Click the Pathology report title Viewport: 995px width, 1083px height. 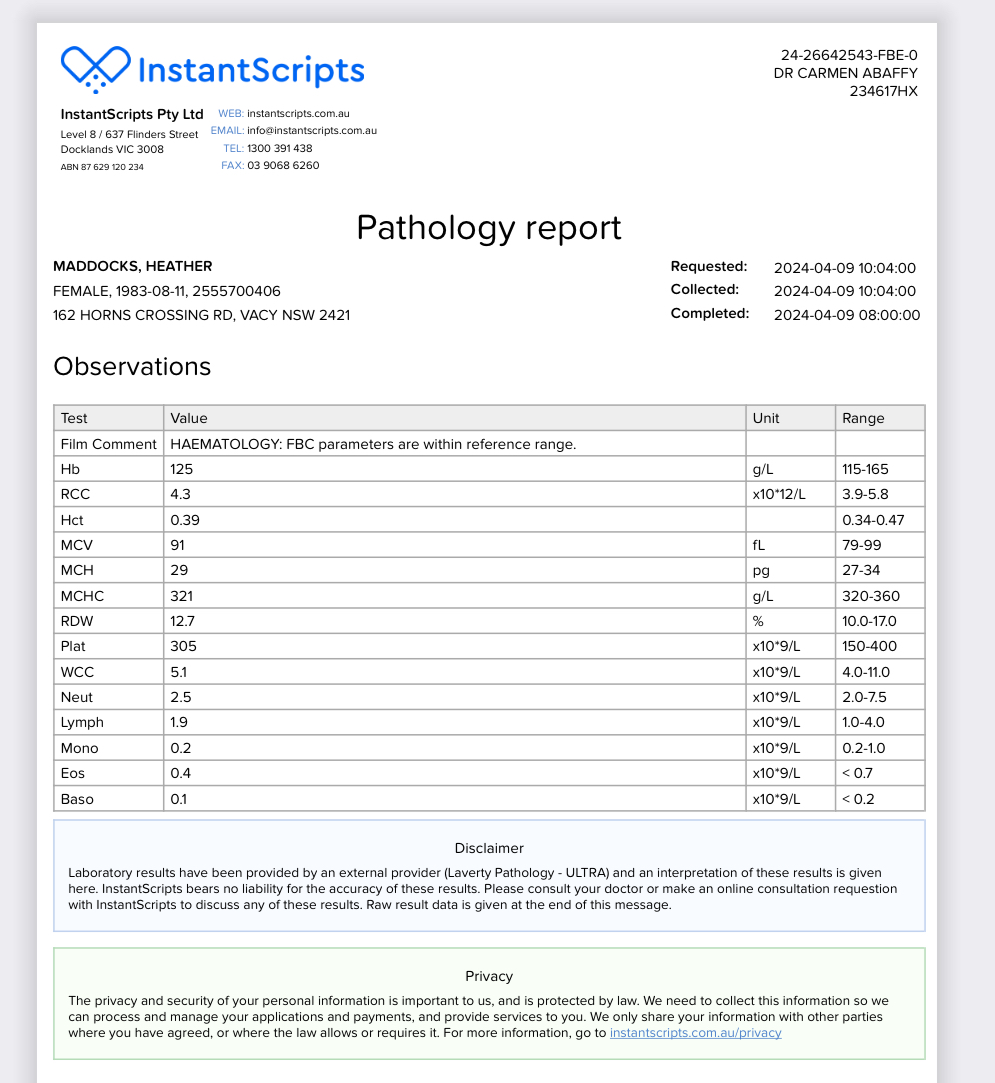coord(489,228)
